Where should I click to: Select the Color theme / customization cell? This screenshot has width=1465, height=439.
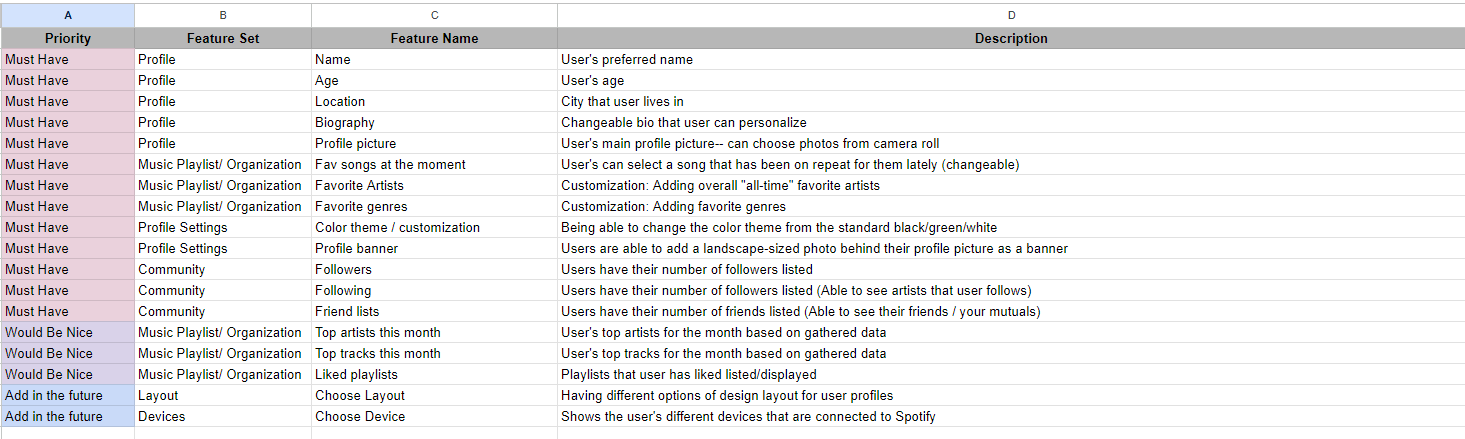tap(434, 227)
